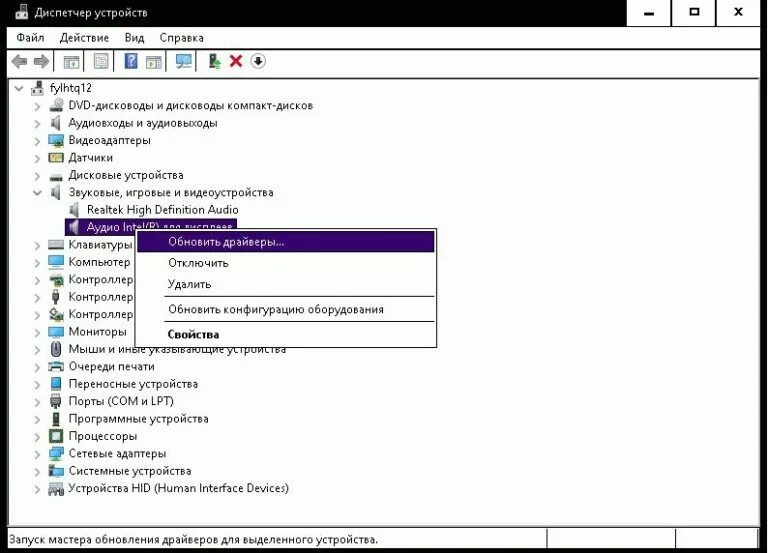768x553 pixels.
Task: Click the Процессоры chip icon
Action: click(56, 436)
